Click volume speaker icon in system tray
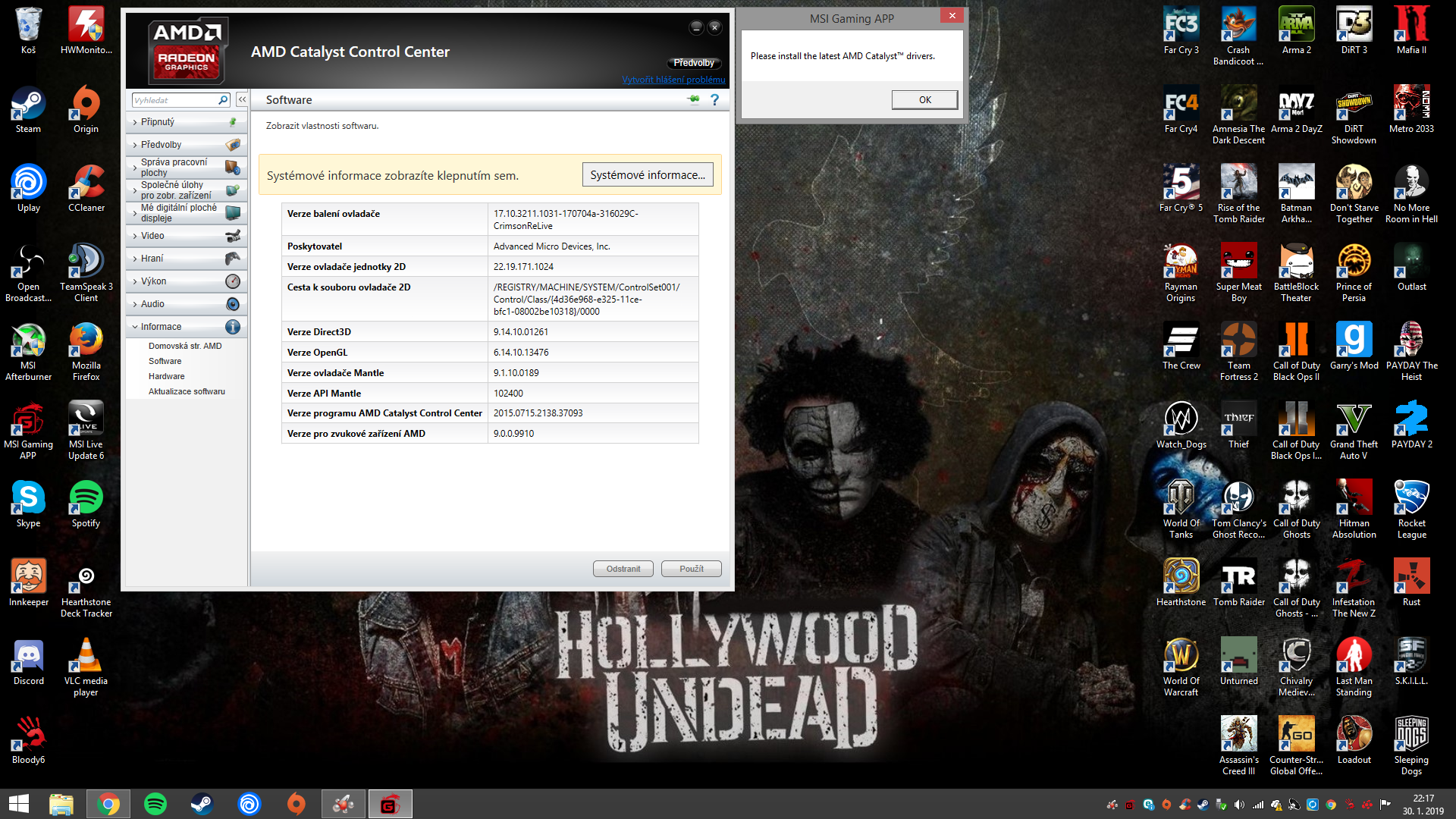The image size is (1456, 819). [x=1239, y=805]
